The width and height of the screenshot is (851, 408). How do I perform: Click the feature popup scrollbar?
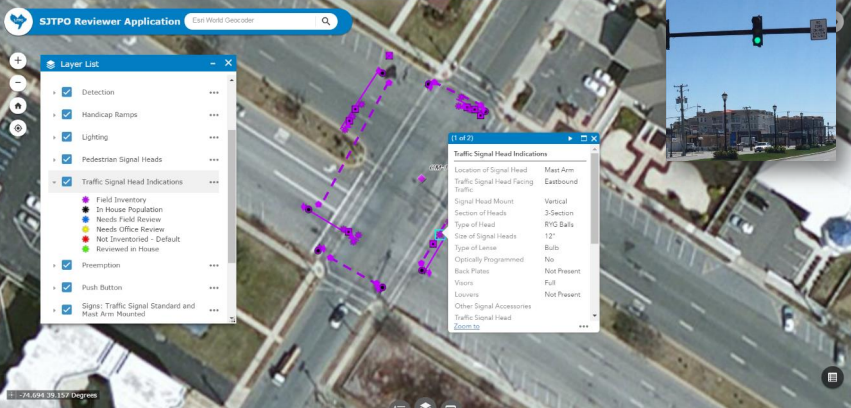pos(594,199)
